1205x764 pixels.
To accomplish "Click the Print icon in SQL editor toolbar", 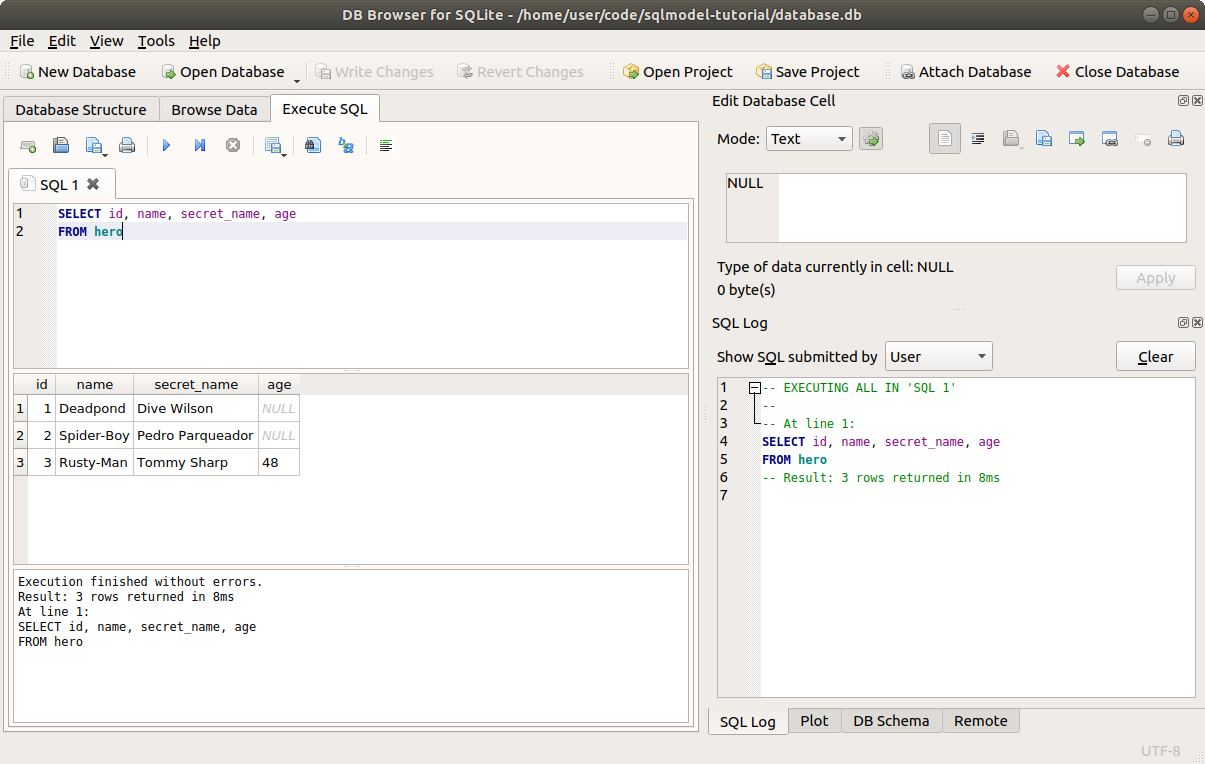I will 127,146.
